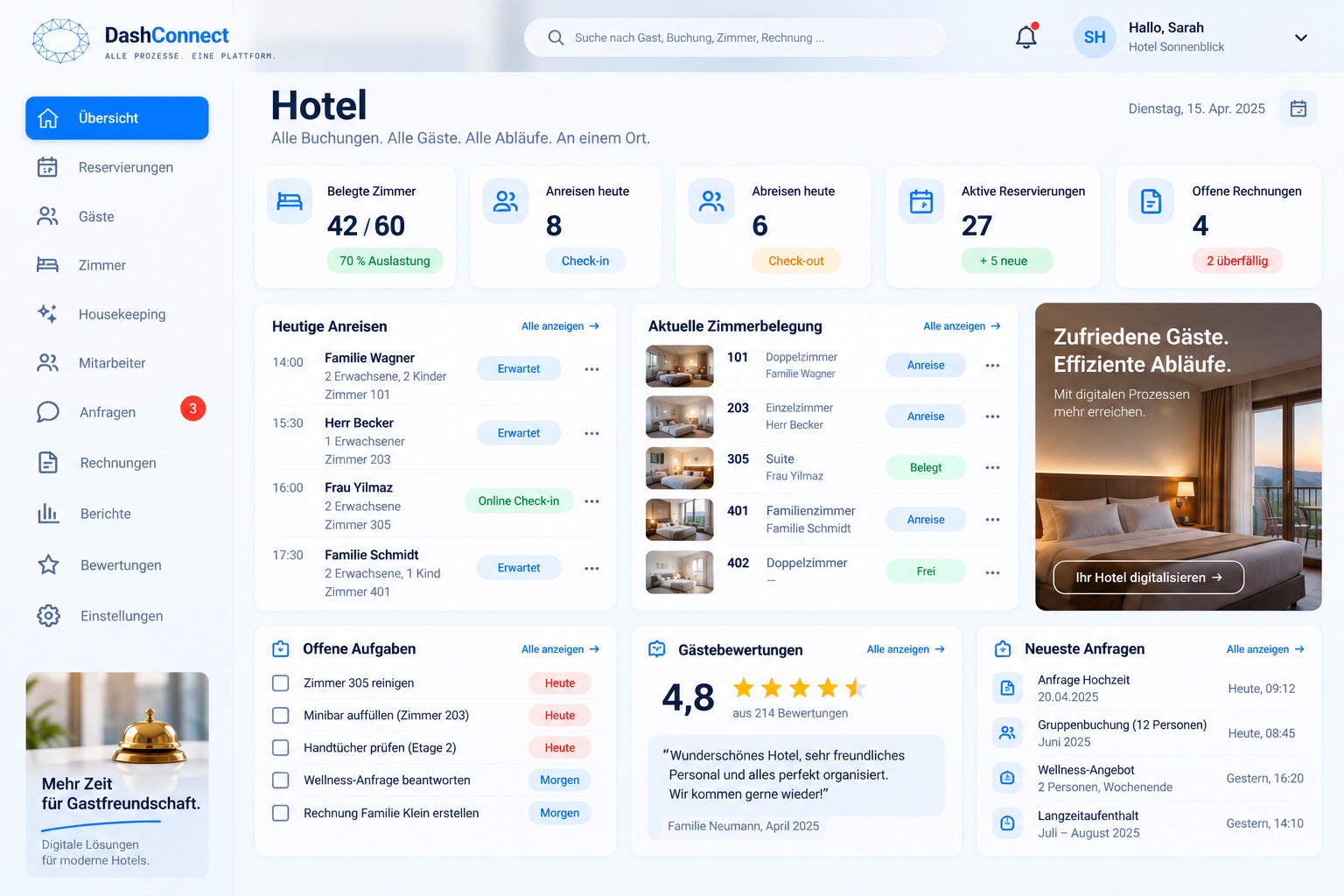Click the search magnifier icon
This screenshot has height=896, width=1344.
tap(556, 38)
